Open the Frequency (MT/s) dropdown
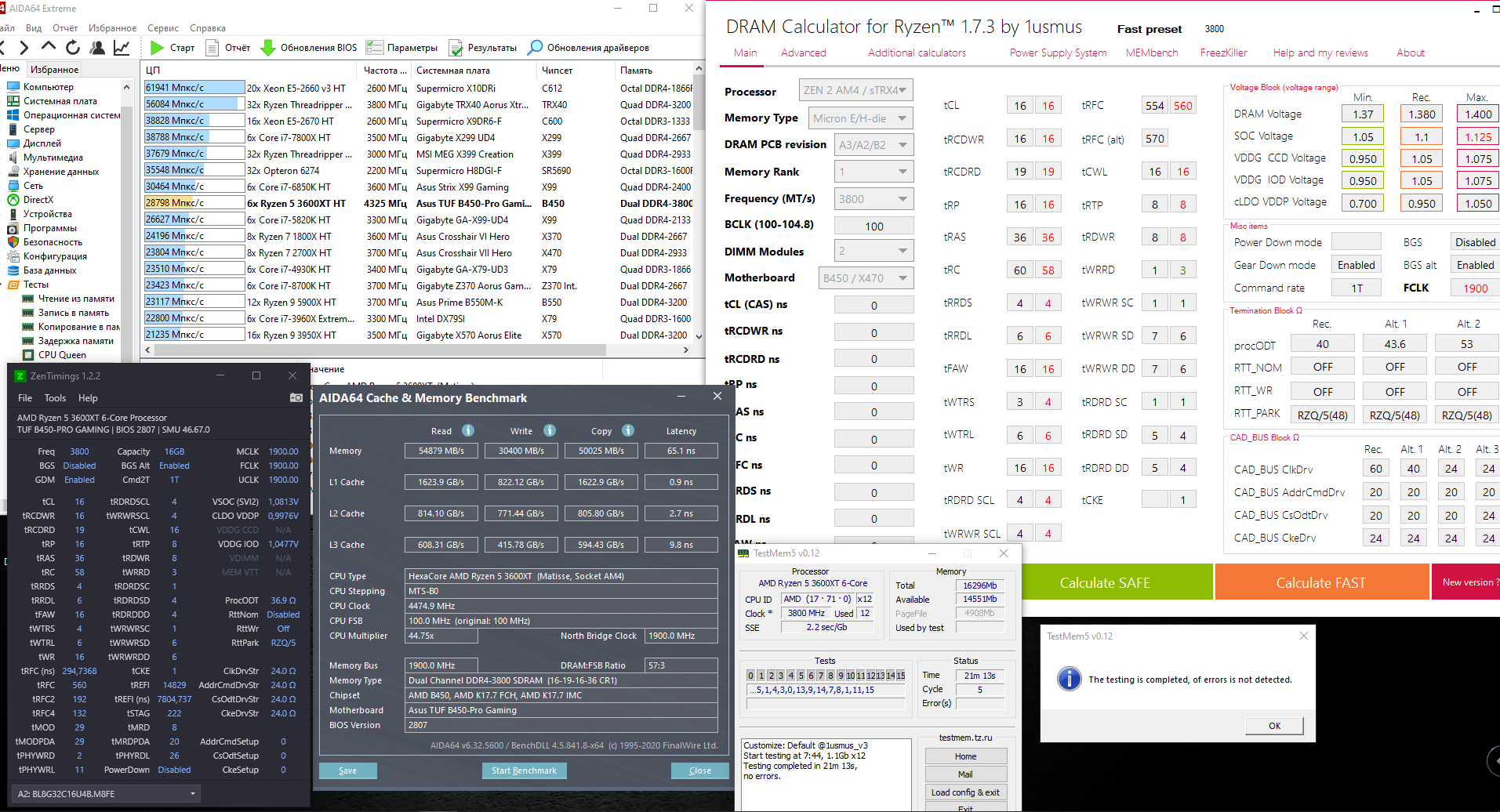Viewport: 1500px width, 812px height. [873, 199]
